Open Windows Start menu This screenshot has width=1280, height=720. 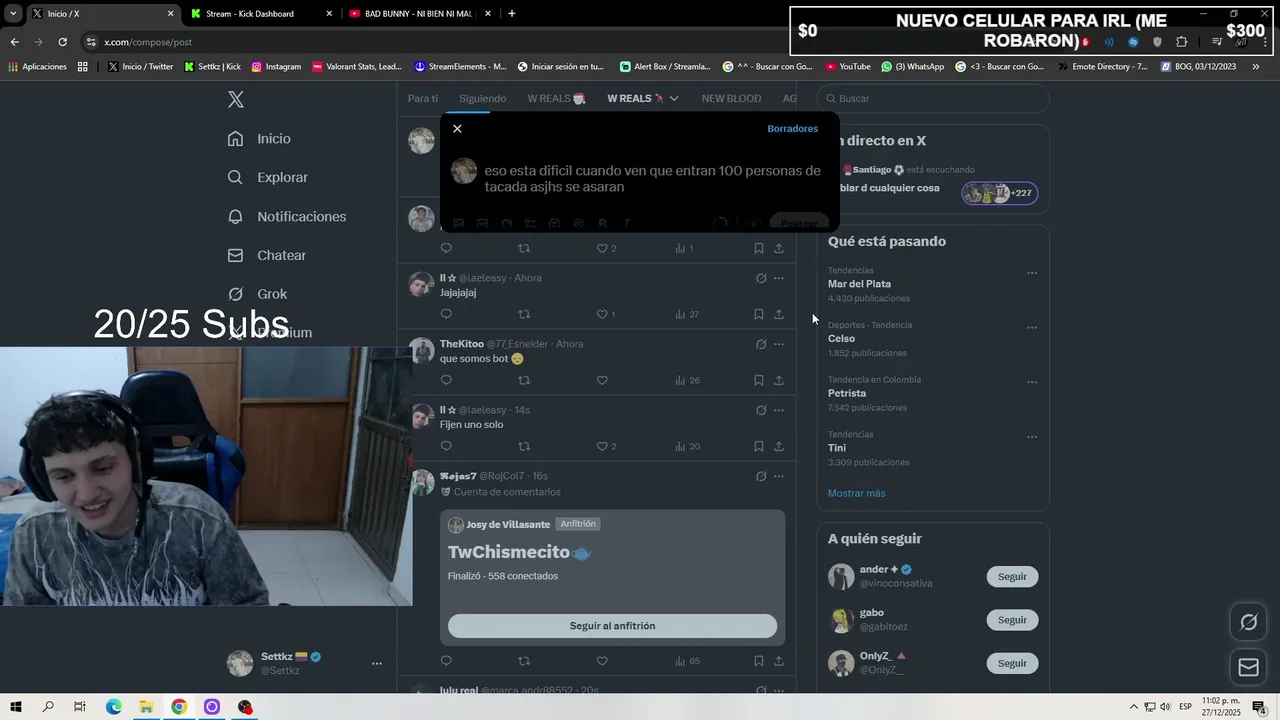click(x=16, y=707)
